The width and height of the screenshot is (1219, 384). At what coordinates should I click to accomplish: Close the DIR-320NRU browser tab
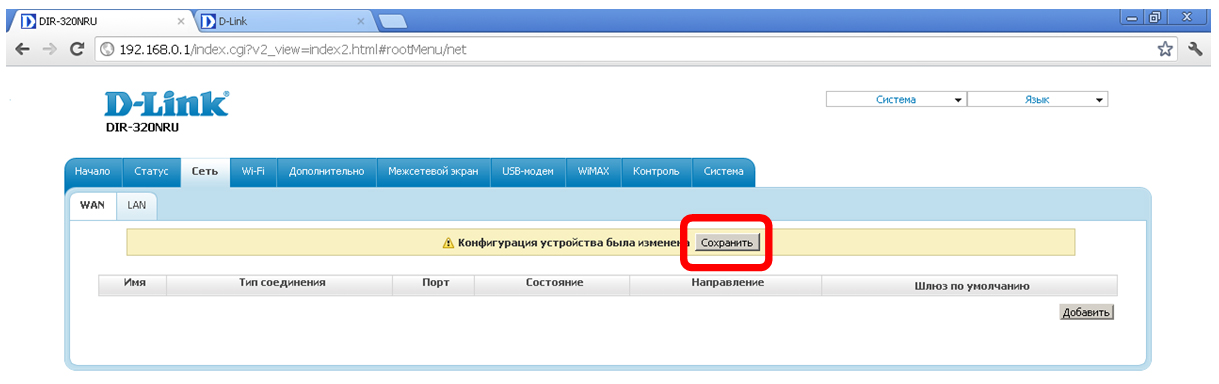coord(180,20)
